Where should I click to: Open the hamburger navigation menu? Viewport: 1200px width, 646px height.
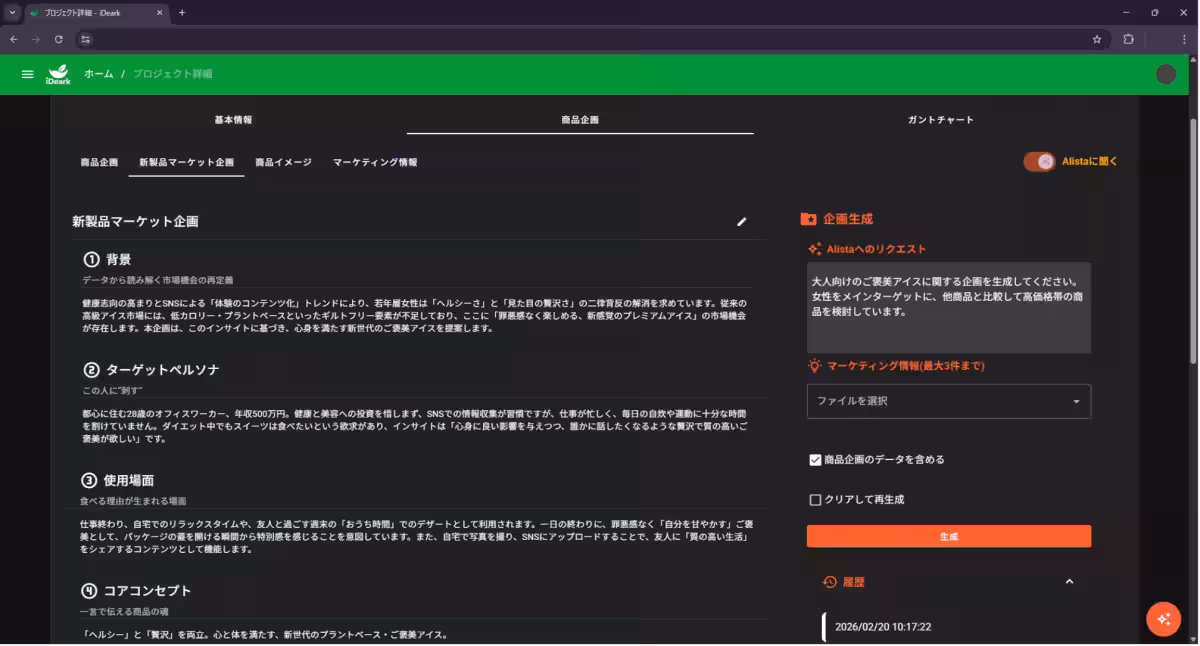[26, 73]
